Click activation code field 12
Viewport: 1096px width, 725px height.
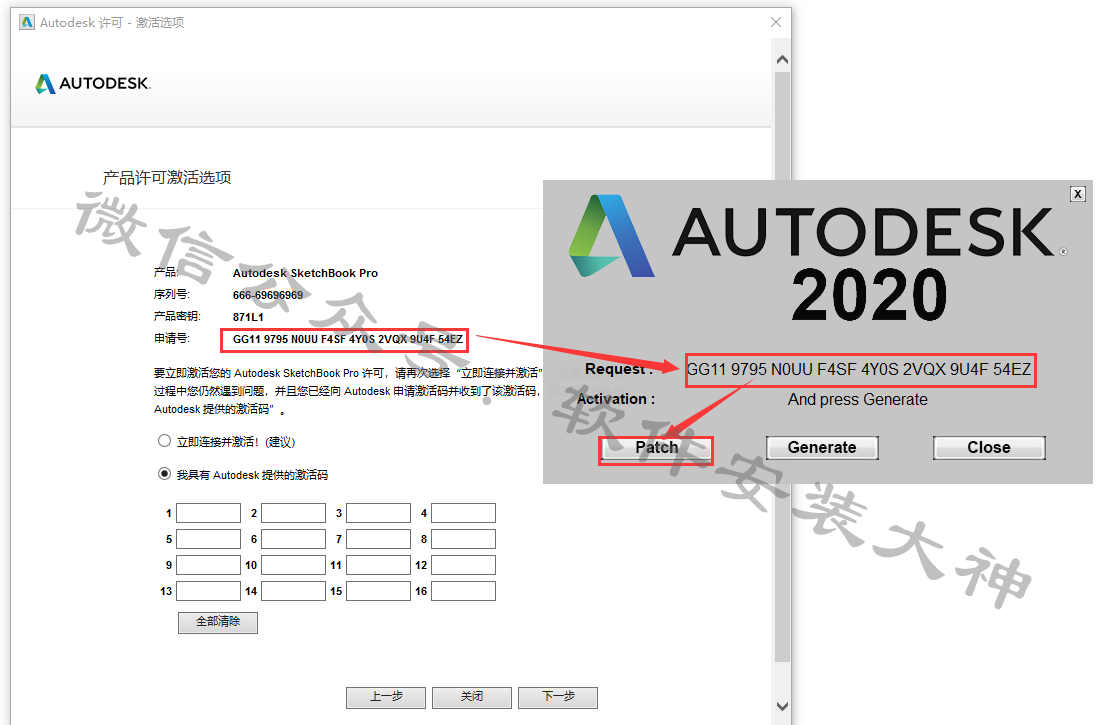pyautogui.click(x=463, y=565)
